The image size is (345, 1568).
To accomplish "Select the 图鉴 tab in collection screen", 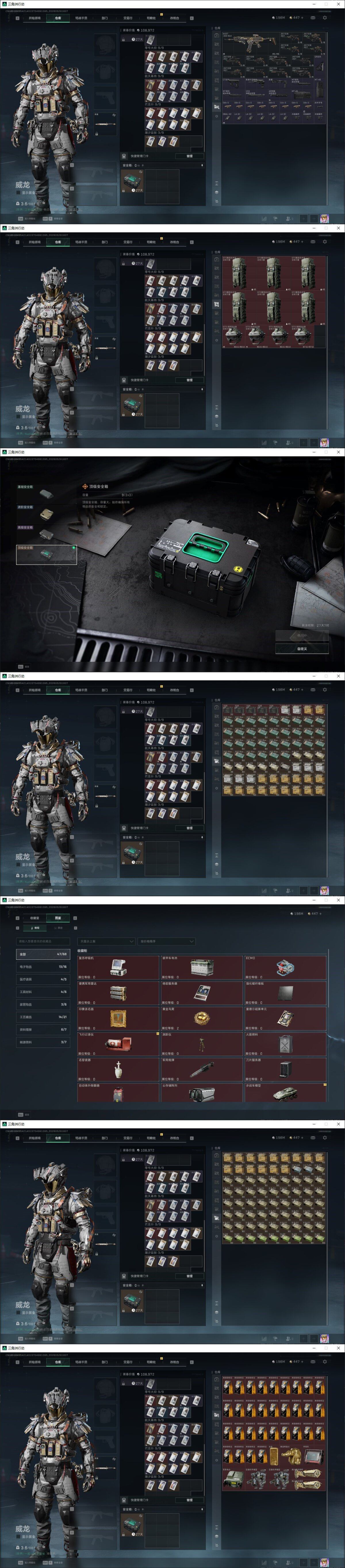I will pyautogui.click(x=58, y=918).
